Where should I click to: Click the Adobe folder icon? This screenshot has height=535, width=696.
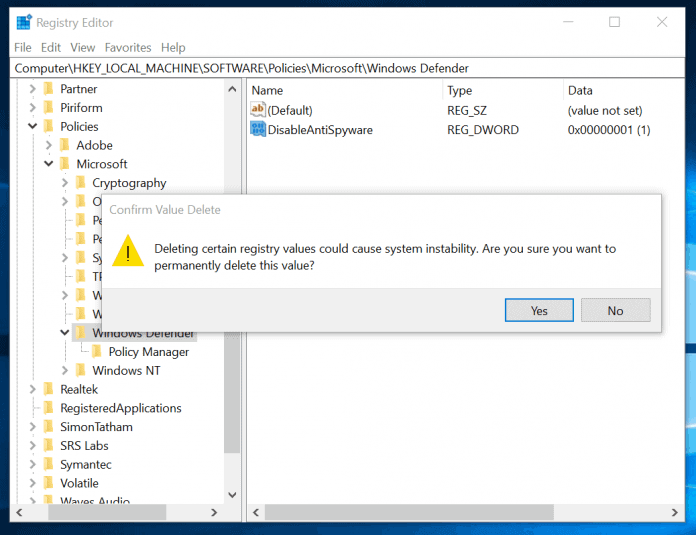tap(64, 145)
